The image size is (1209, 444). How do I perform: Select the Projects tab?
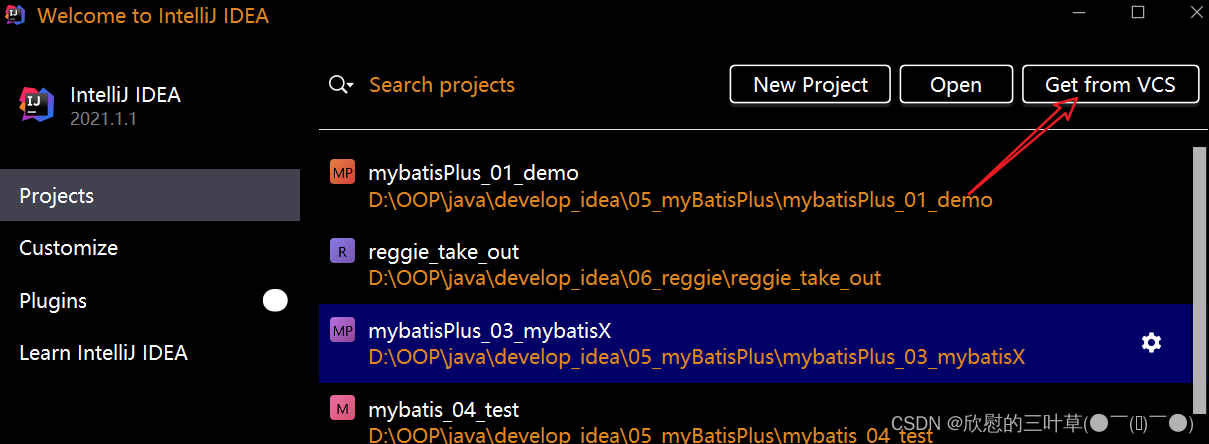(150, 195)
